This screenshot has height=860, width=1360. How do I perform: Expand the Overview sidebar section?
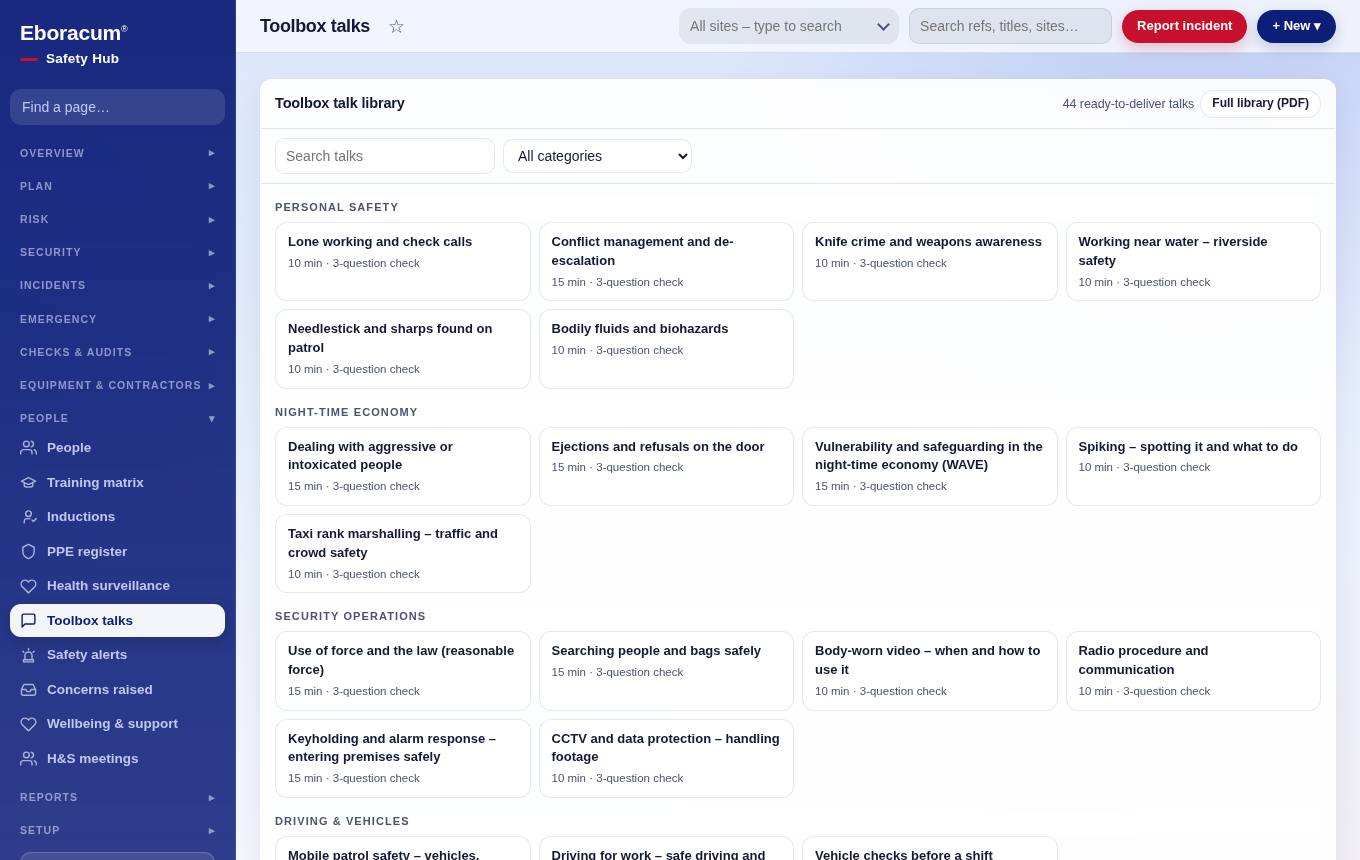coord(117,153)
